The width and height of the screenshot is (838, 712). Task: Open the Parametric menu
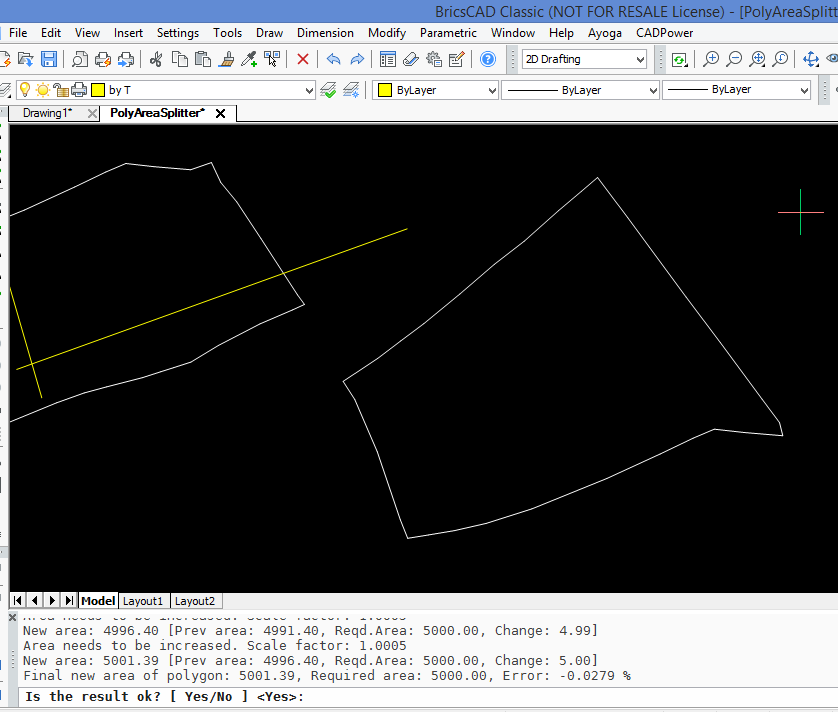coord(448,33)
